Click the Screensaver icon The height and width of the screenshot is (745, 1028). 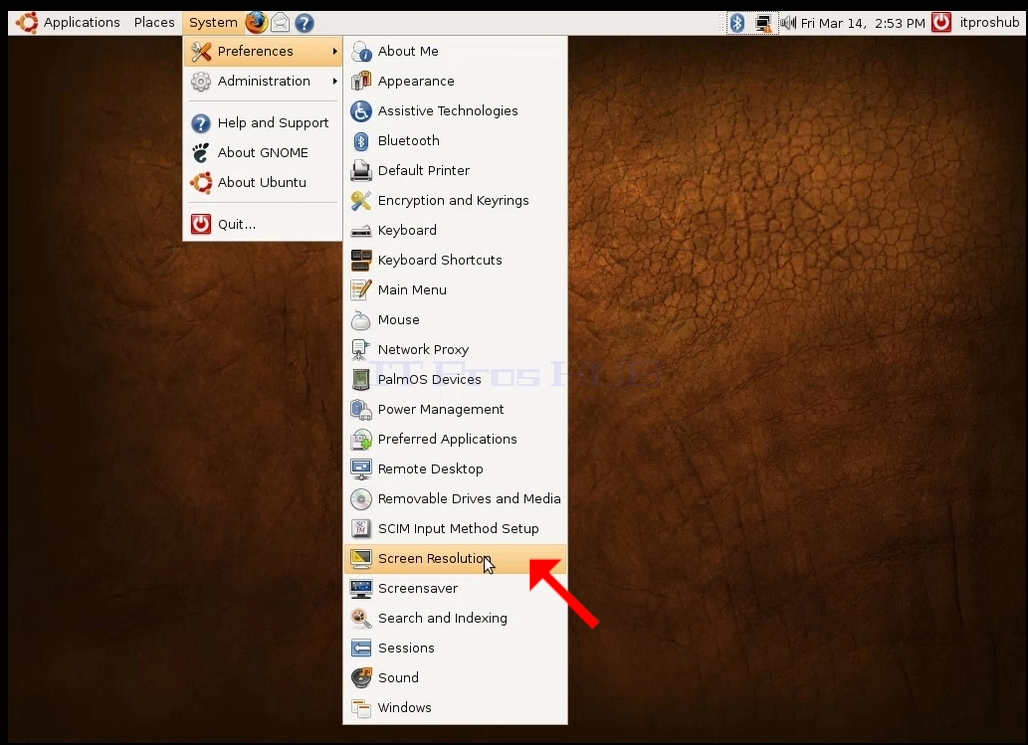[x=361, y=588]
